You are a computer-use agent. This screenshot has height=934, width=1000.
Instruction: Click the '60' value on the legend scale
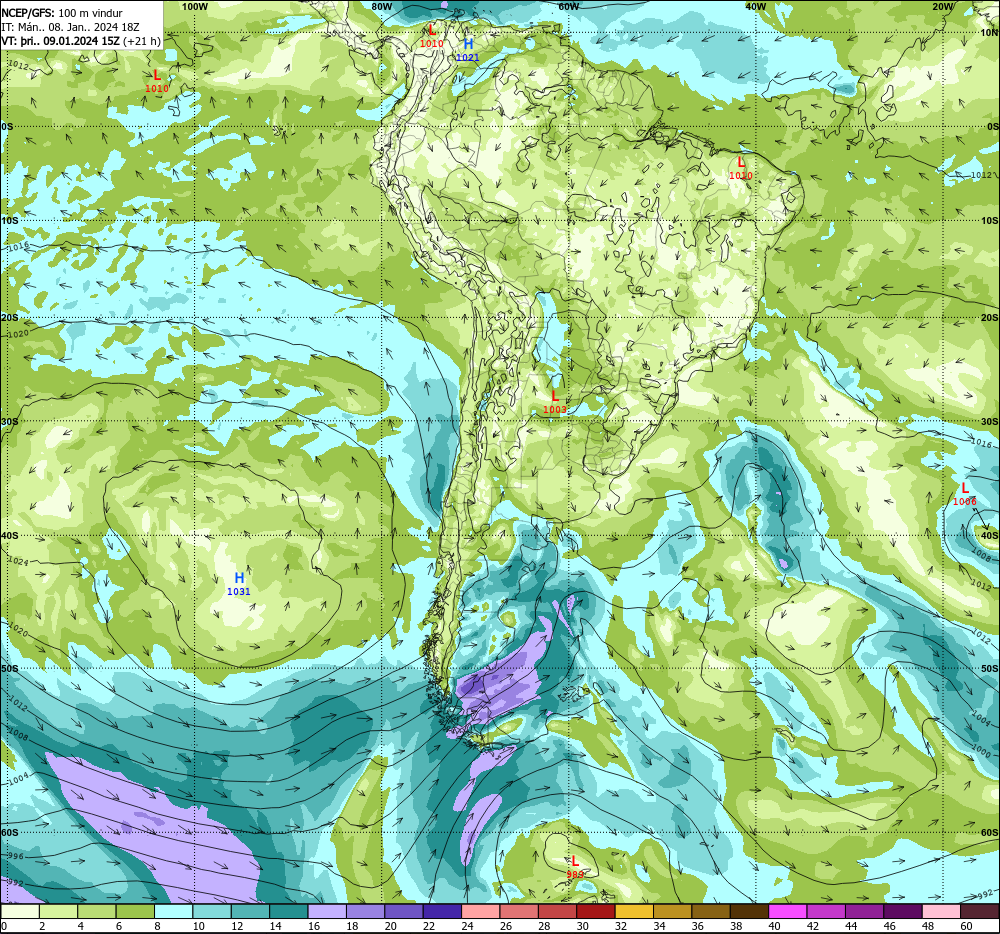coord(966,926)
